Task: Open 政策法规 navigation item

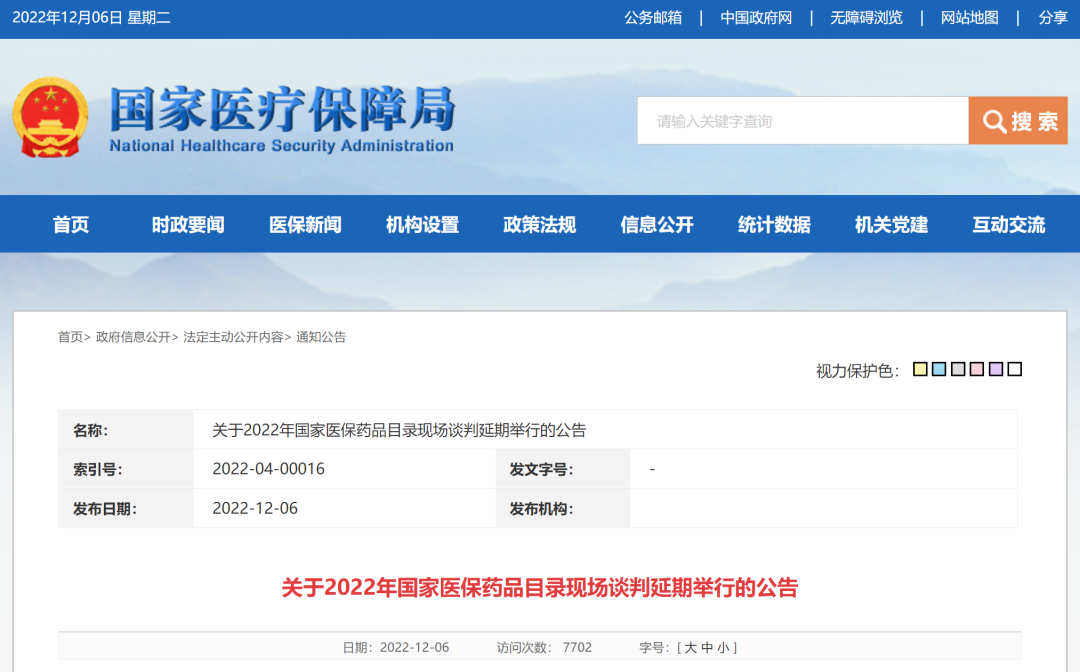Action: tap(539, 224)
